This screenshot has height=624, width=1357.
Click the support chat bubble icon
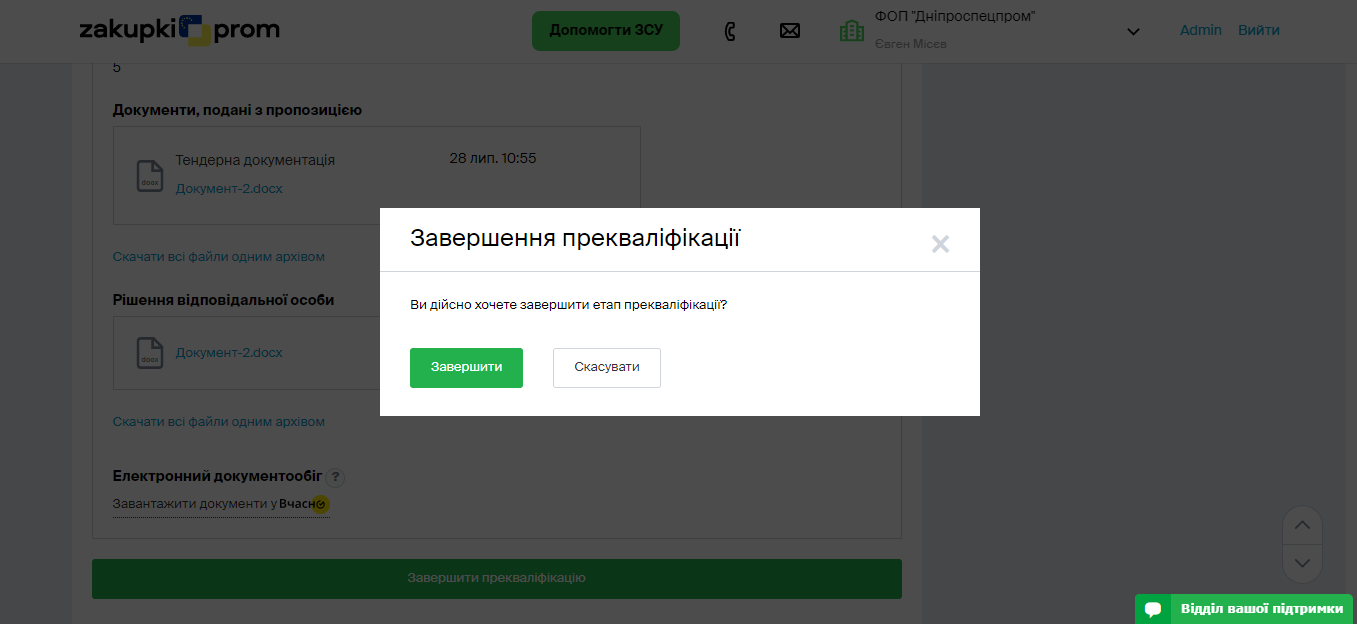click(1153, 609)
